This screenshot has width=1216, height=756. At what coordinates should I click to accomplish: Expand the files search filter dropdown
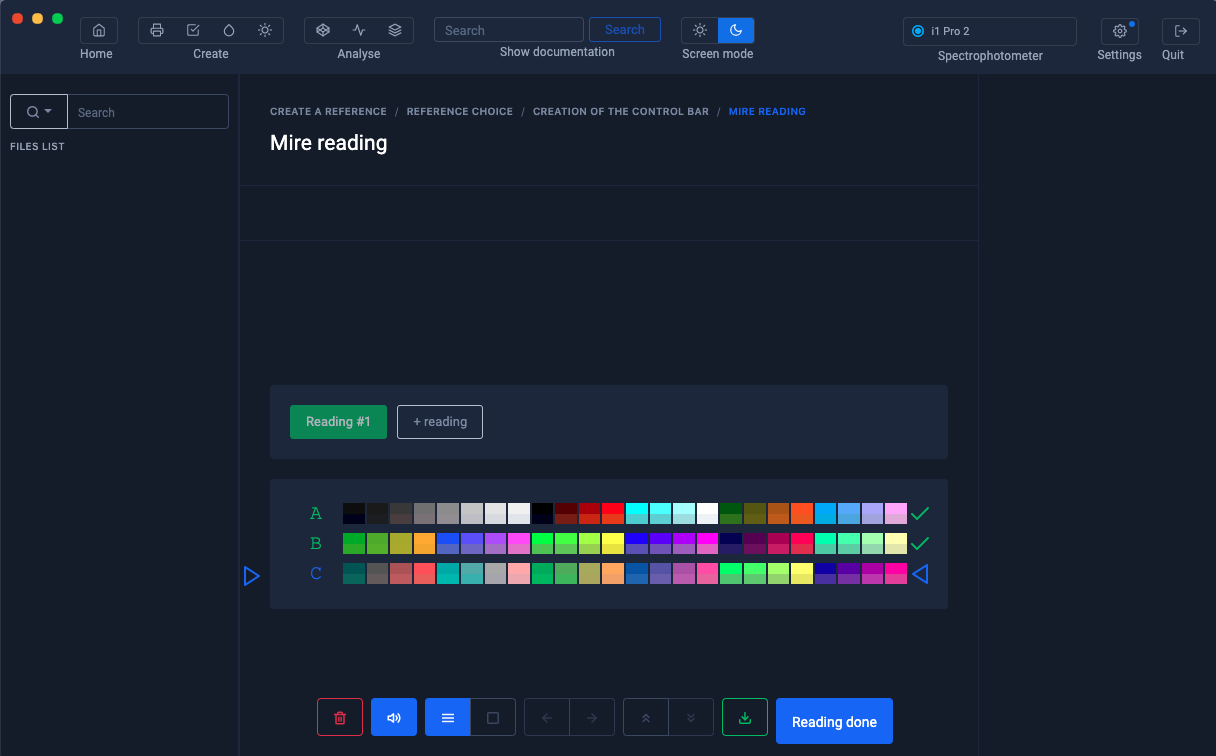click(39, 112)
